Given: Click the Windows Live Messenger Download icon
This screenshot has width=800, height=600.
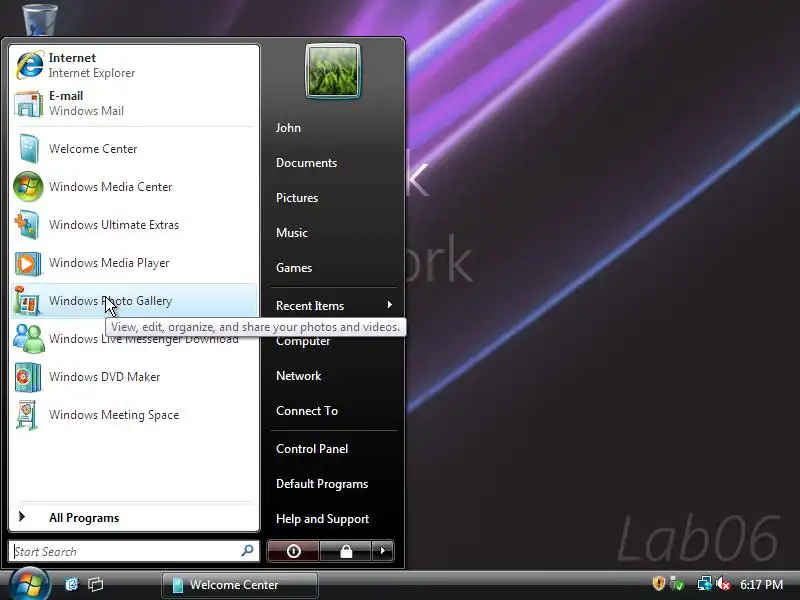Looking at the screenshot, I should [x=29, y=338].
